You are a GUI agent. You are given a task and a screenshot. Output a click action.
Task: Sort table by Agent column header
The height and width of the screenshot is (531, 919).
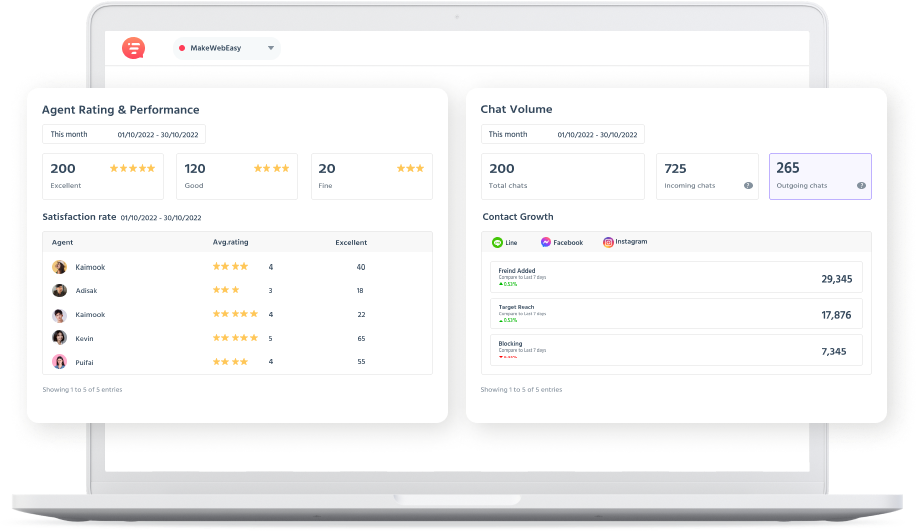point(63,243)
